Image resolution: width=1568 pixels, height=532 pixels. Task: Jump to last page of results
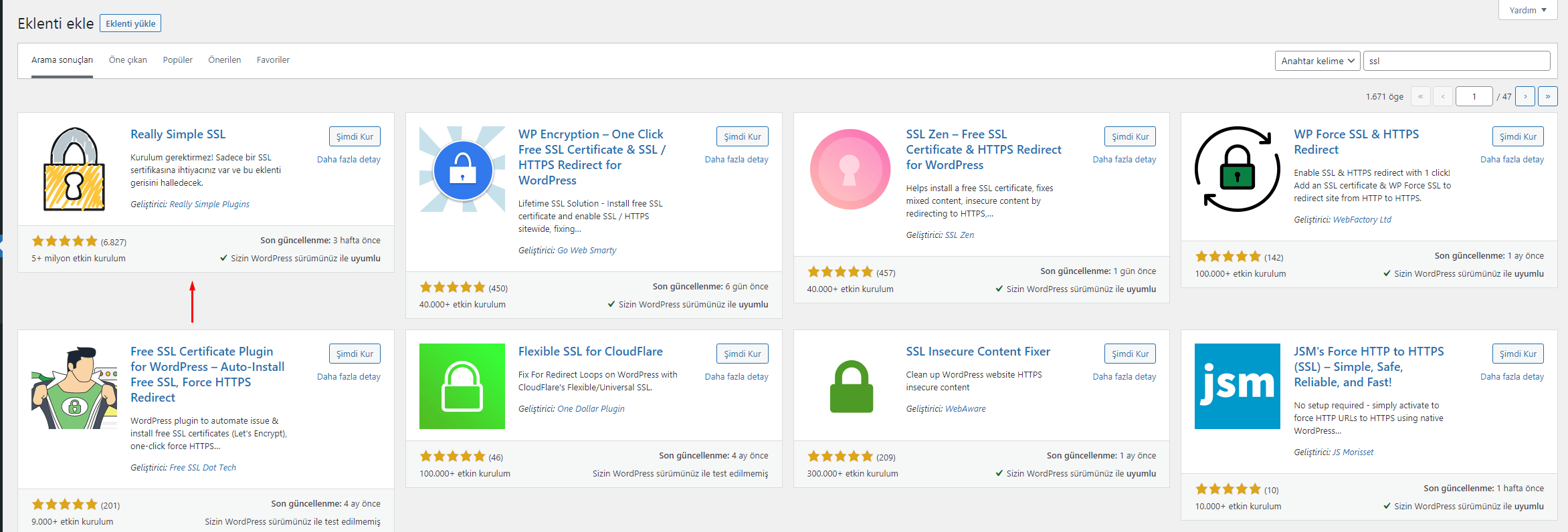1547,96
